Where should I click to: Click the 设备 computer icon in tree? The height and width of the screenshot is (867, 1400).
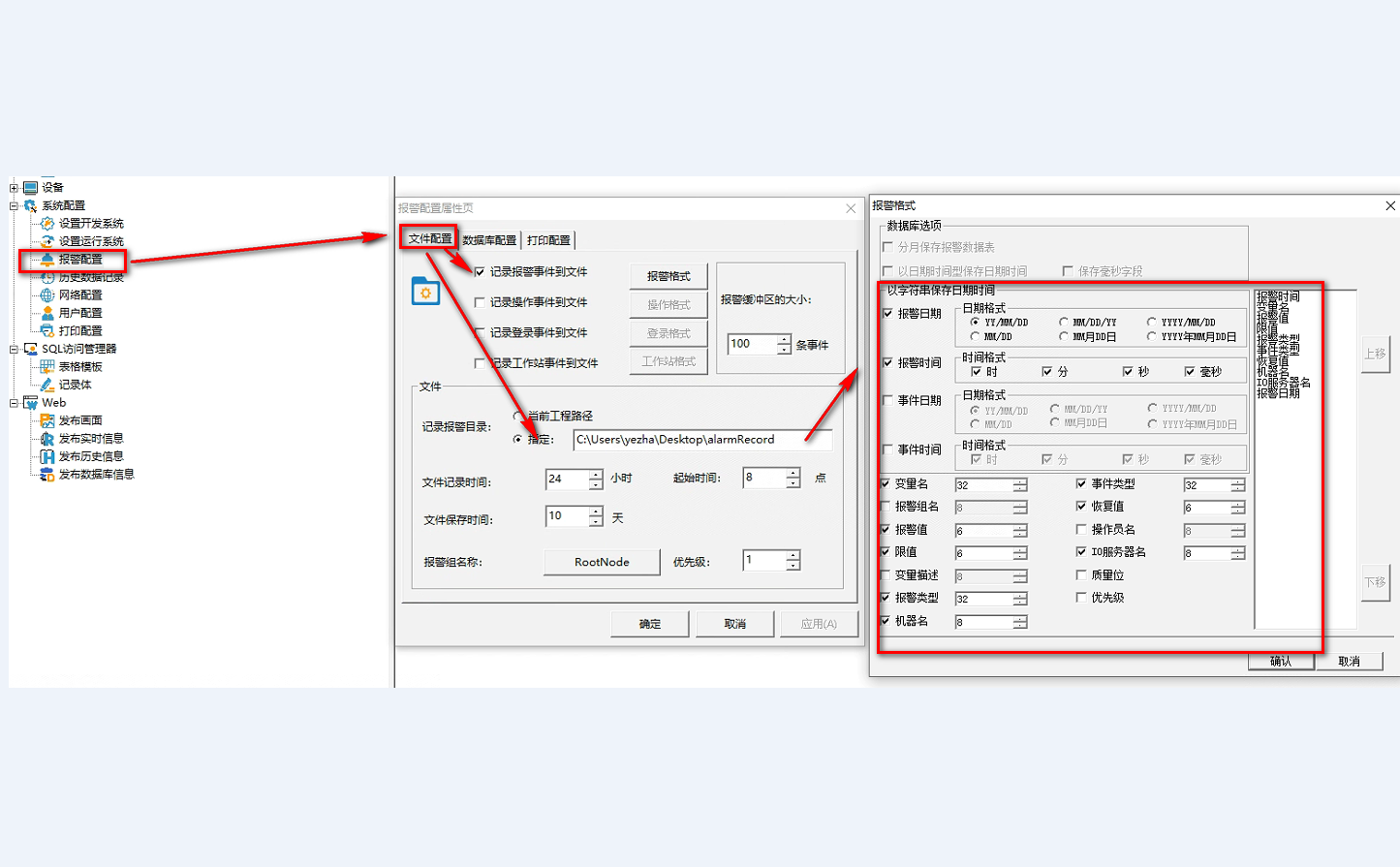tap(30, 188)
